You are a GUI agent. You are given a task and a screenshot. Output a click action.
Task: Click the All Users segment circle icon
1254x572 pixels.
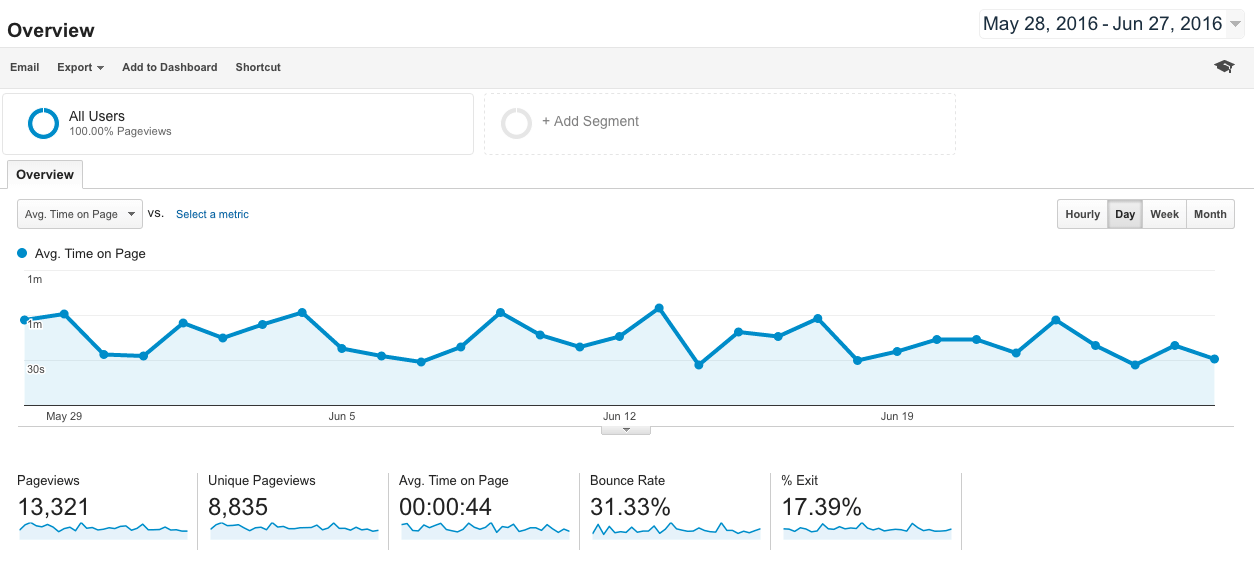[x=44, y=123]
